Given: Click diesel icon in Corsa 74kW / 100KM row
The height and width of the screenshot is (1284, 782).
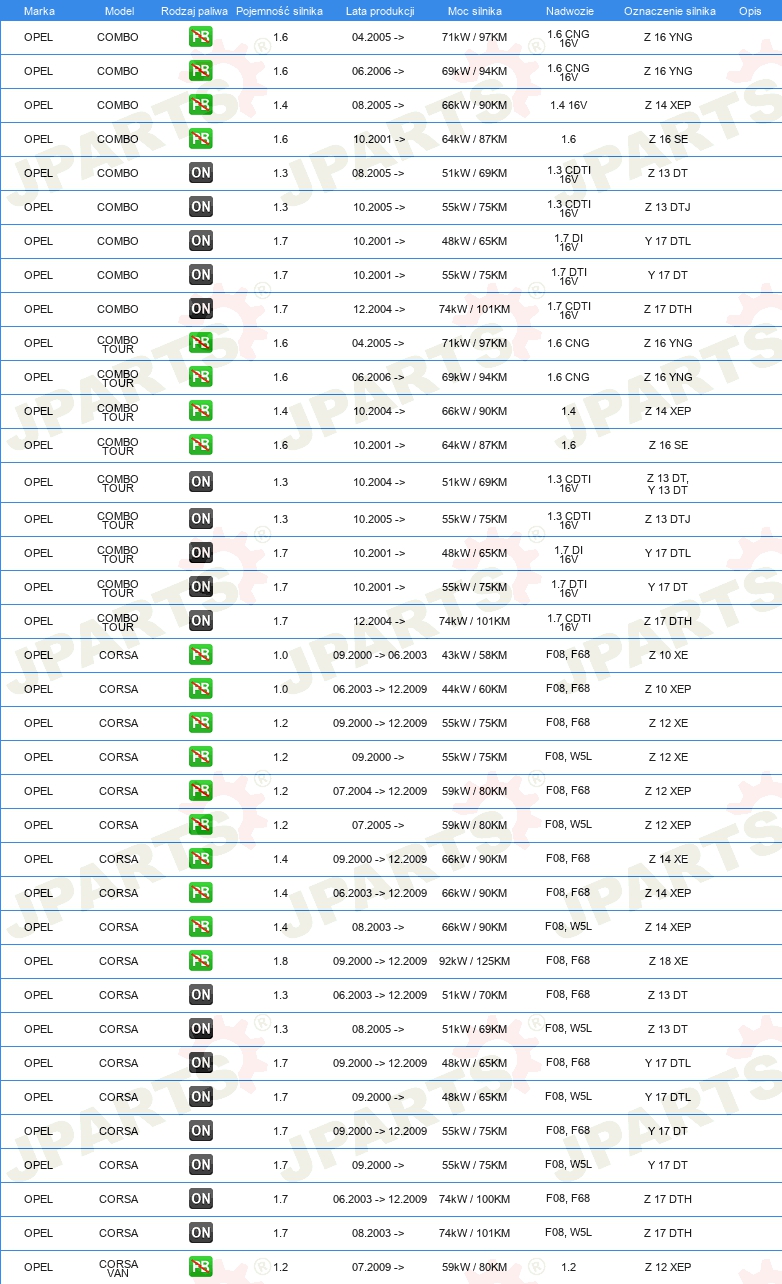Looking at the screenshot, I should (201, 1199).
